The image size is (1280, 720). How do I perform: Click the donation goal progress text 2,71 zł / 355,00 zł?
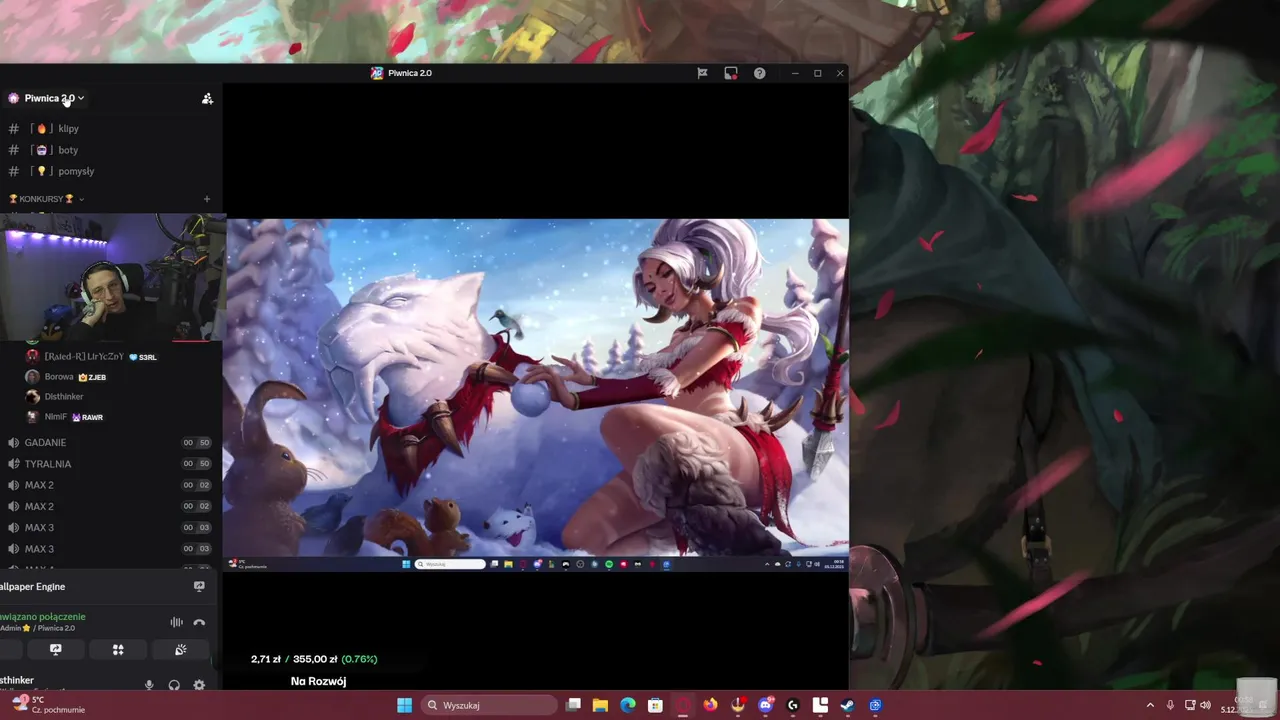click(314, 659)
